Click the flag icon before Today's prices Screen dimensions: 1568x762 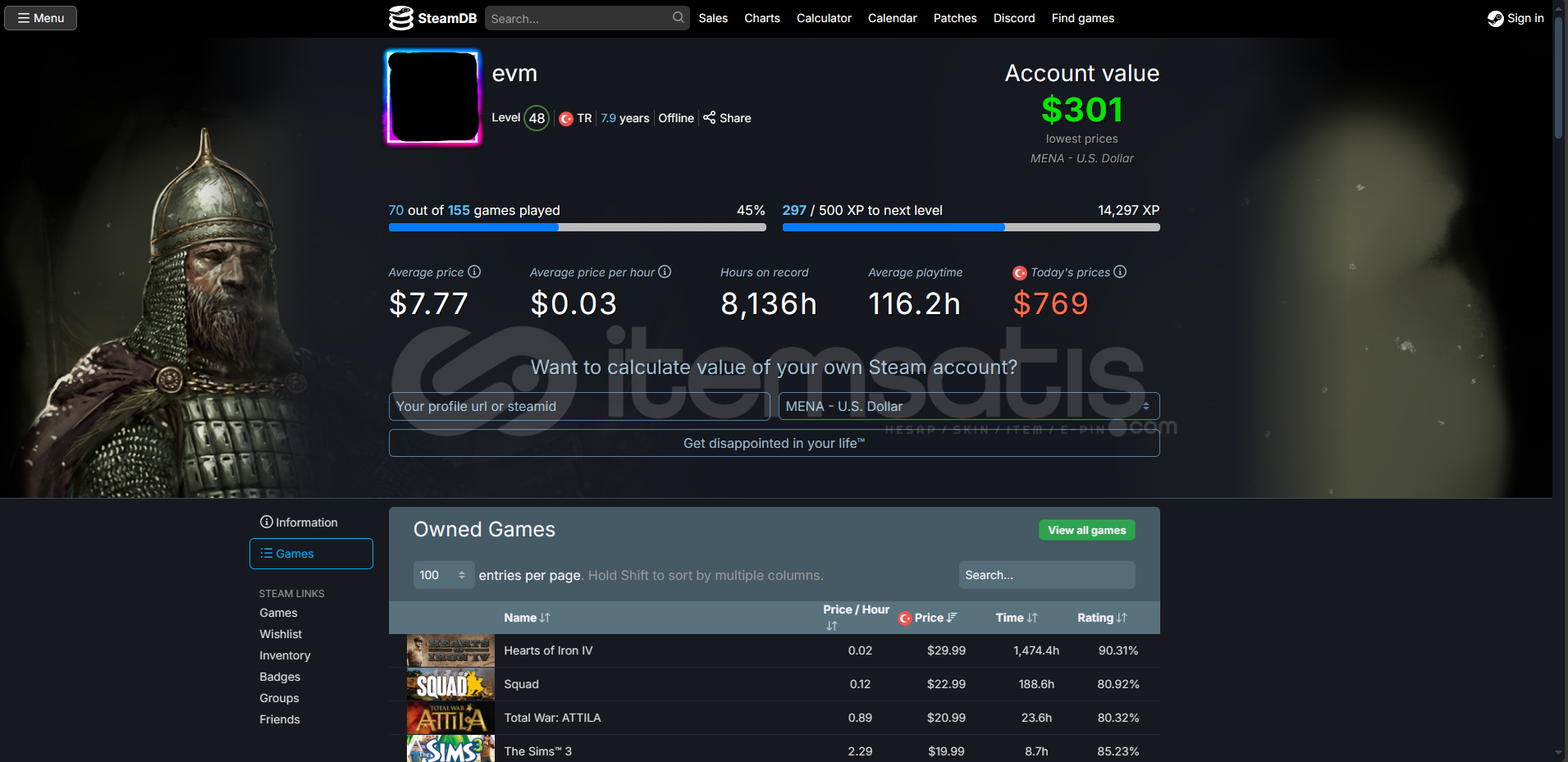tap(1020, 273)
